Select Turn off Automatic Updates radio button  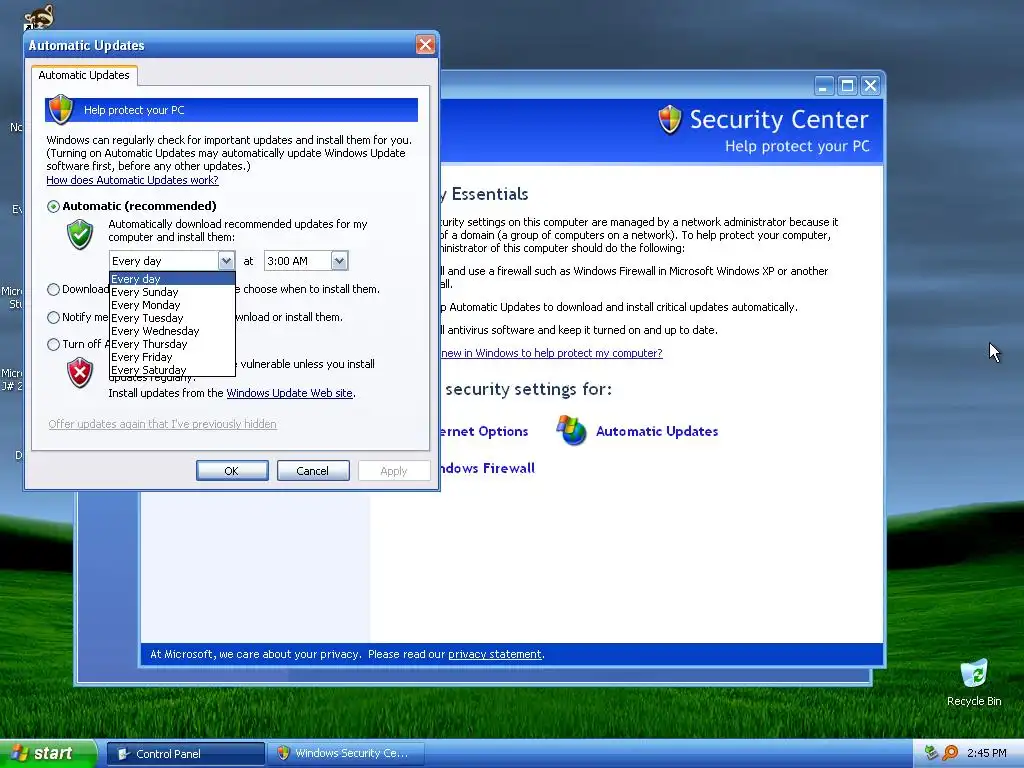[54, 344]
